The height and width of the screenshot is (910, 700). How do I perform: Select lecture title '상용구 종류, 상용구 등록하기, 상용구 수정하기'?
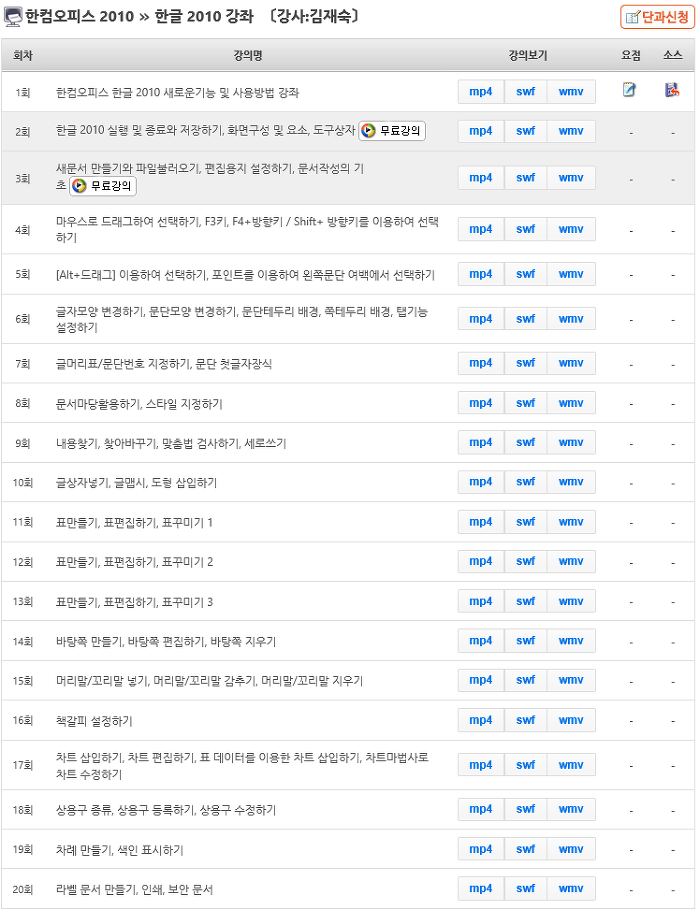pos(166,810)
